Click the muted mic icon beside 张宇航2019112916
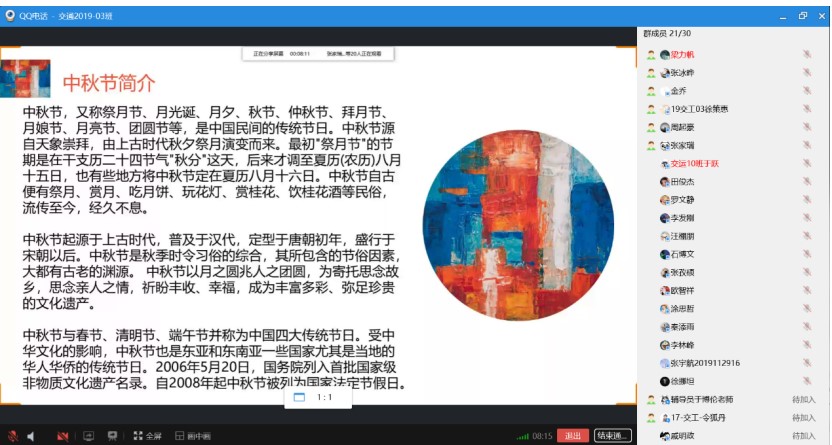 (807, 363)
